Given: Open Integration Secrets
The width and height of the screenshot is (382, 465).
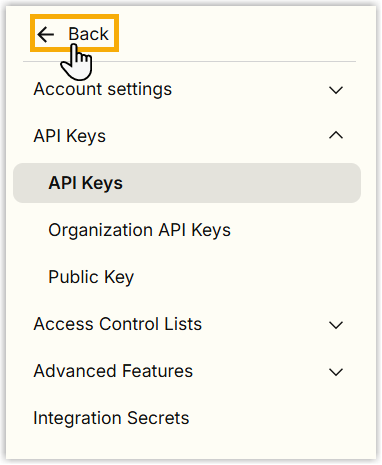Looking at the screenshot, I should click(x=111, y=418).
